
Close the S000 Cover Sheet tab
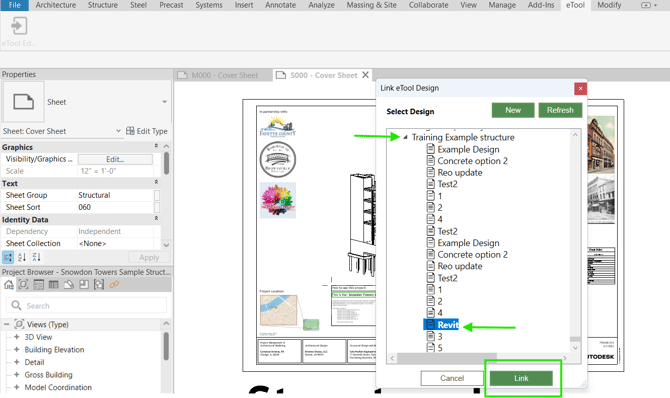365,75
